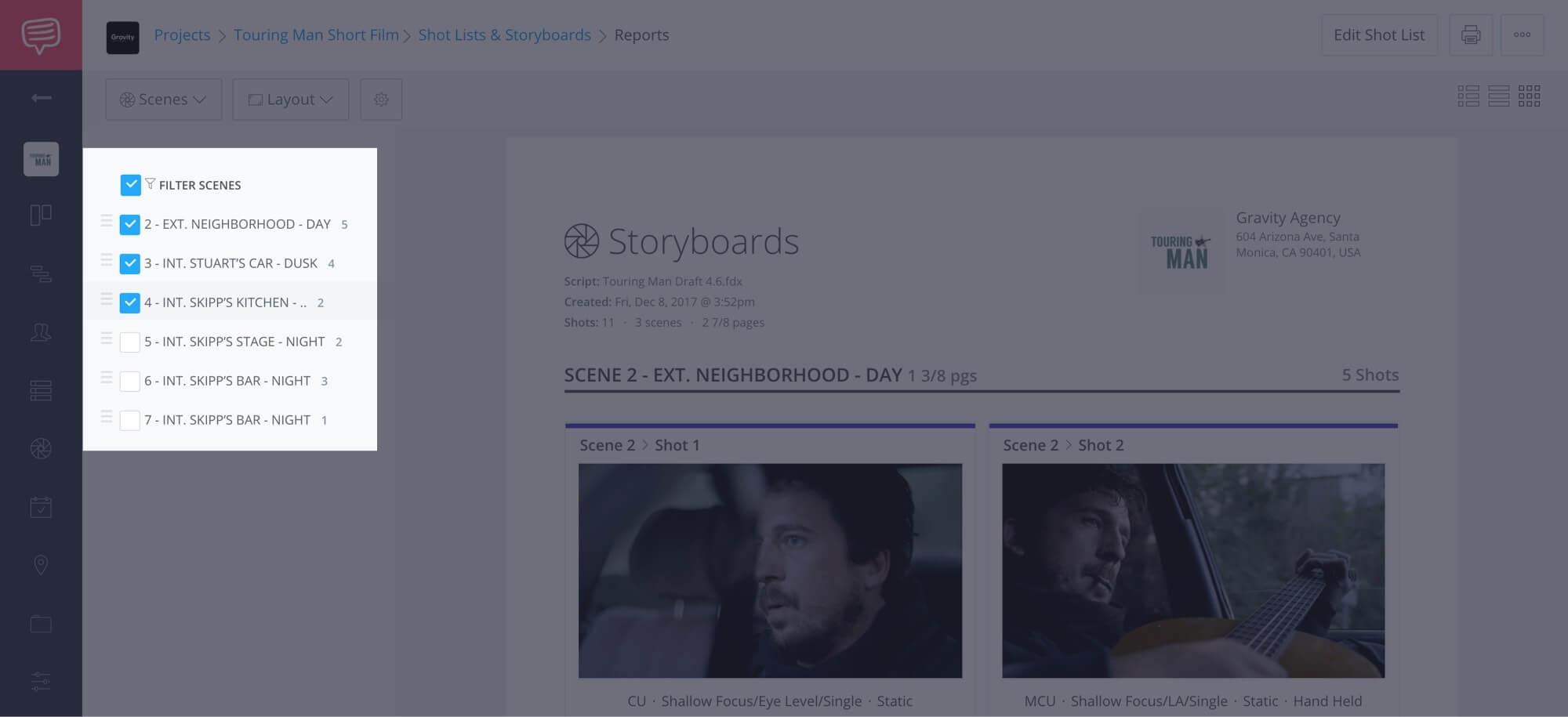This screenshot has width=1568, height=717.
Task: Open the Scenes dropdown
Action: tap(163, 100)
